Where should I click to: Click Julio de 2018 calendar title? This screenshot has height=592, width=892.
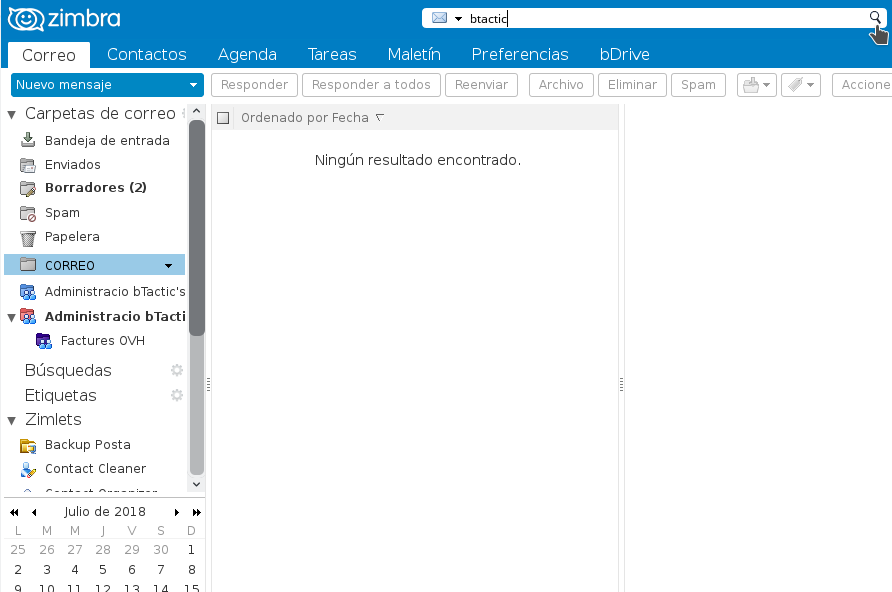click(105, 512)
